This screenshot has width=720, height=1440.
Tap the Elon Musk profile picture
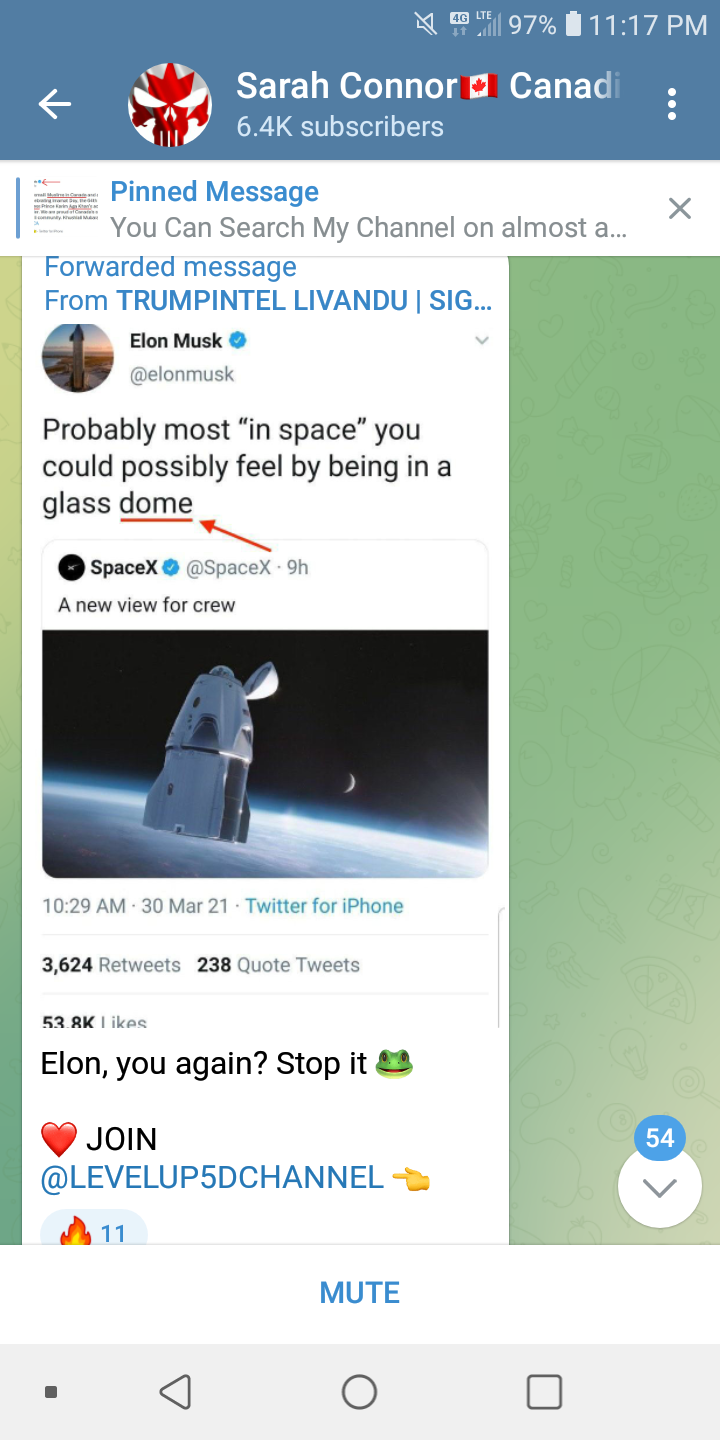(x=78, y=357)
